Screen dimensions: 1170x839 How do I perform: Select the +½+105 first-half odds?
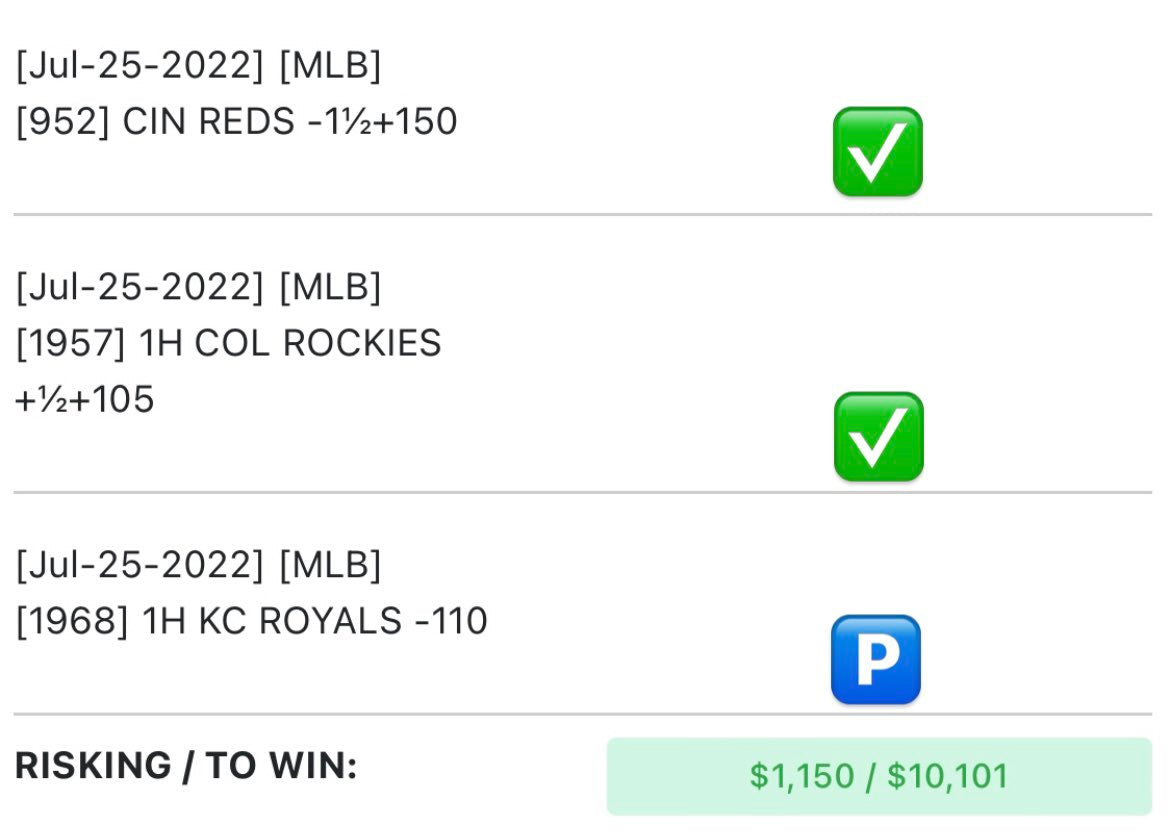point(85,400)
